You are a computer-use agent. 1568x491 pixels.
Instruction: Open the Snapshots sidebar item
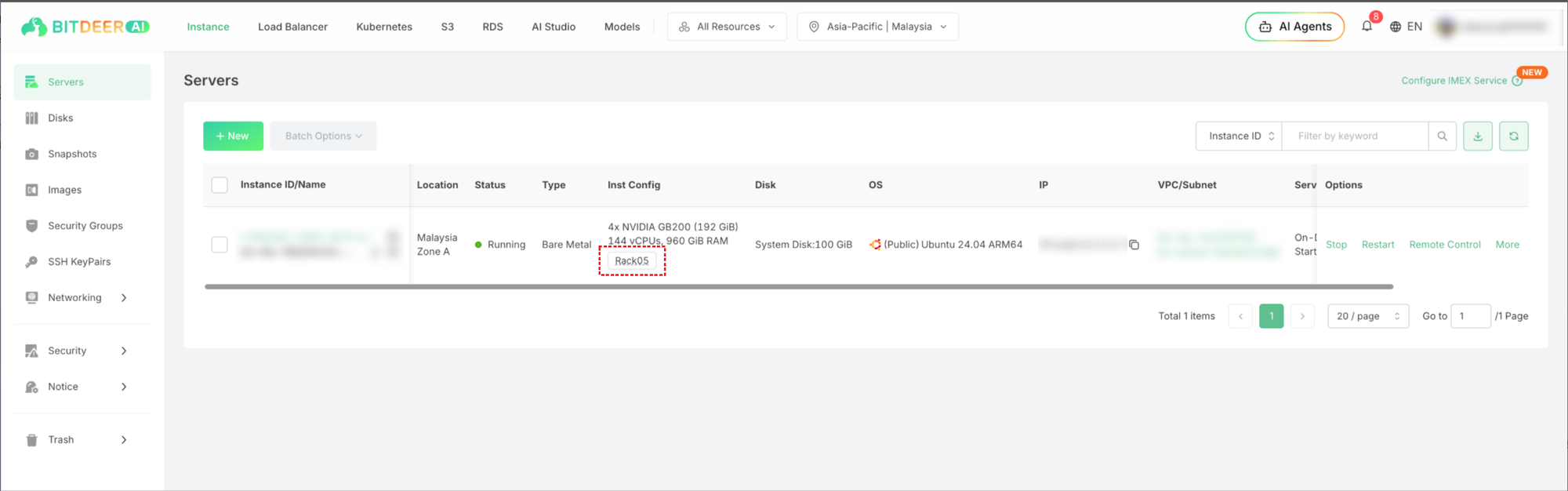point(72,154)
